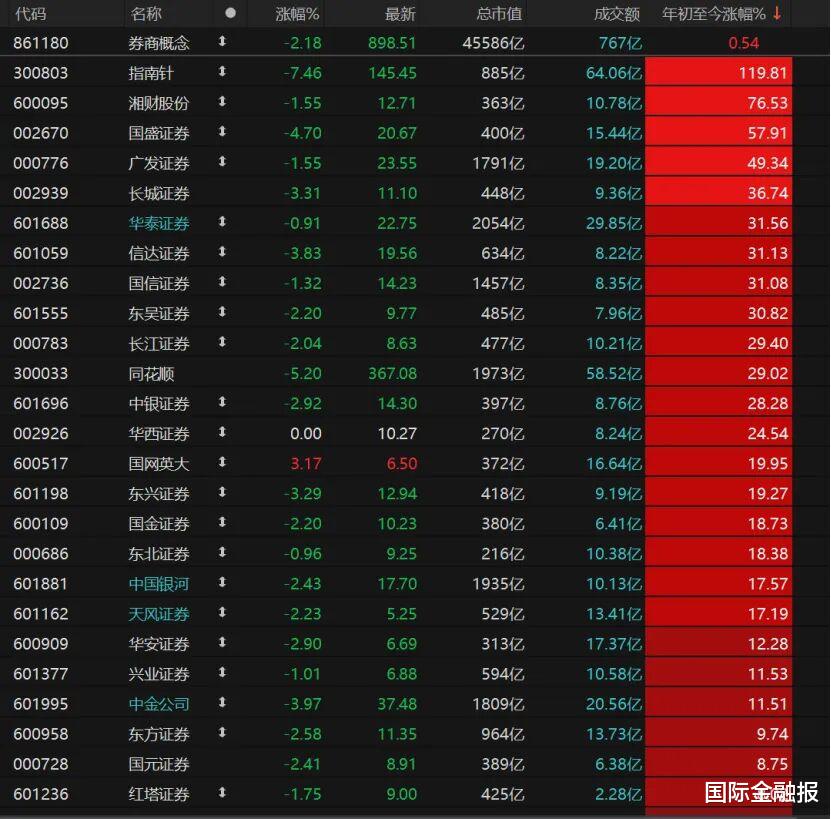Click the marker icon beside 中金公司

[222, 702]
